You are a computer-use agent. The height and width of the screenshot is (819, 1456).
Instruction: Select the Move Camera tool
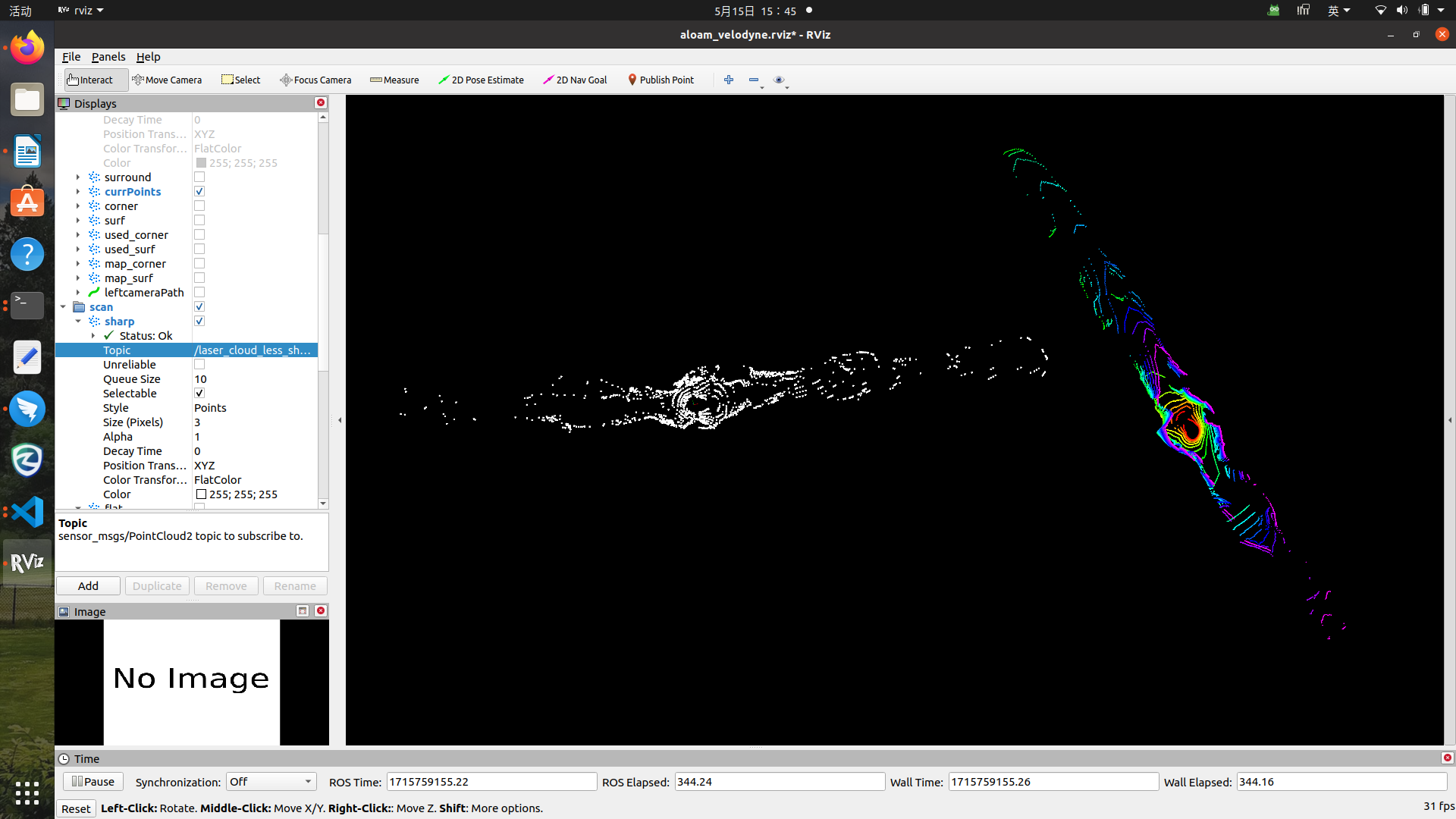click(x=167, y=80)
